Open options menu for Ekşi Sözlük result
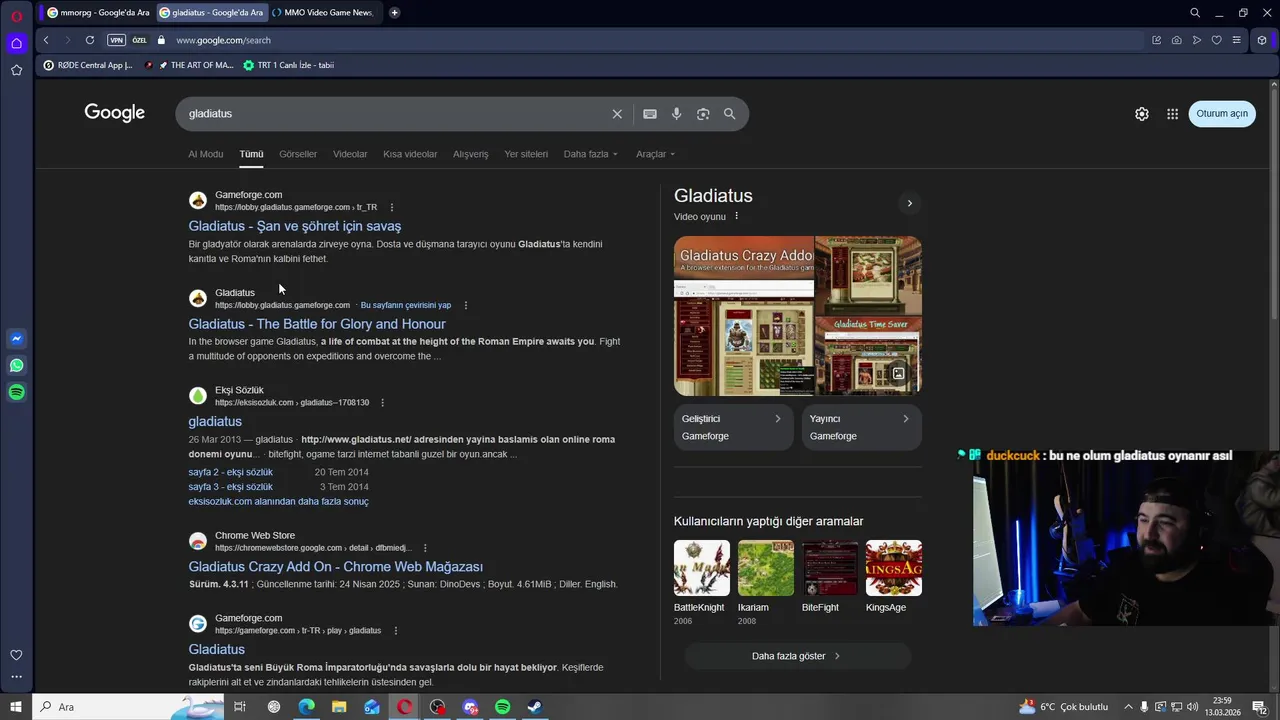 pyautogui.click(x=382, y=403)
